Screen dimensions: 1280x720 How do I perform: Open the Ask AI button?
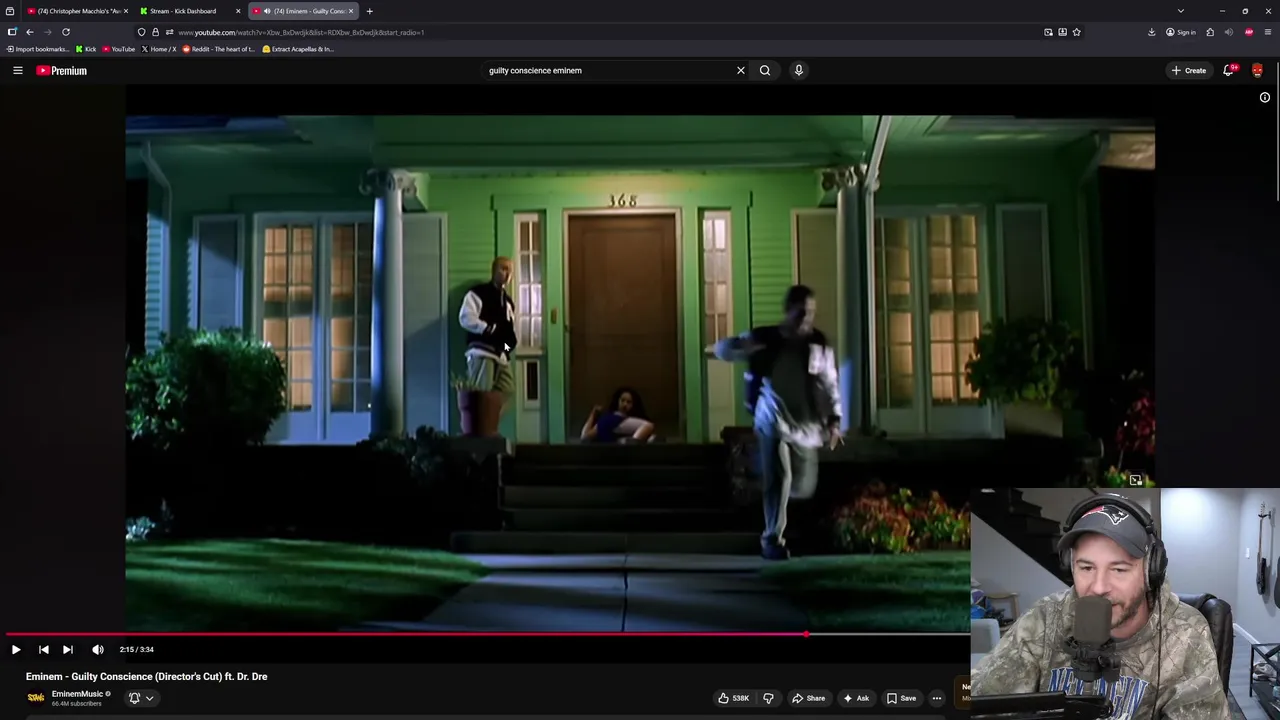(856, 698)
